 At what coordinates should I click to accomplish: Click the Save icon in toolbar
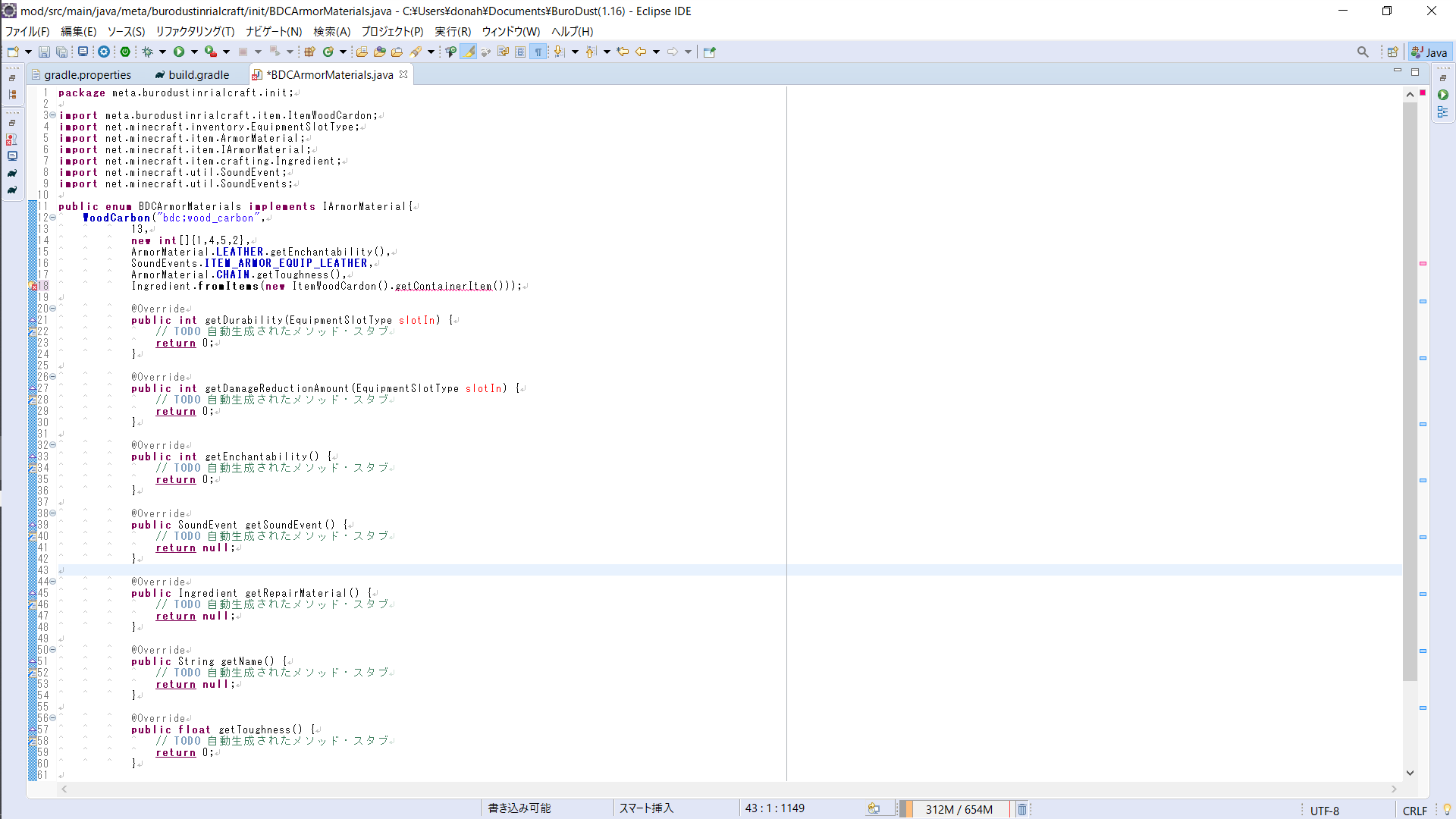pos(44,52)
